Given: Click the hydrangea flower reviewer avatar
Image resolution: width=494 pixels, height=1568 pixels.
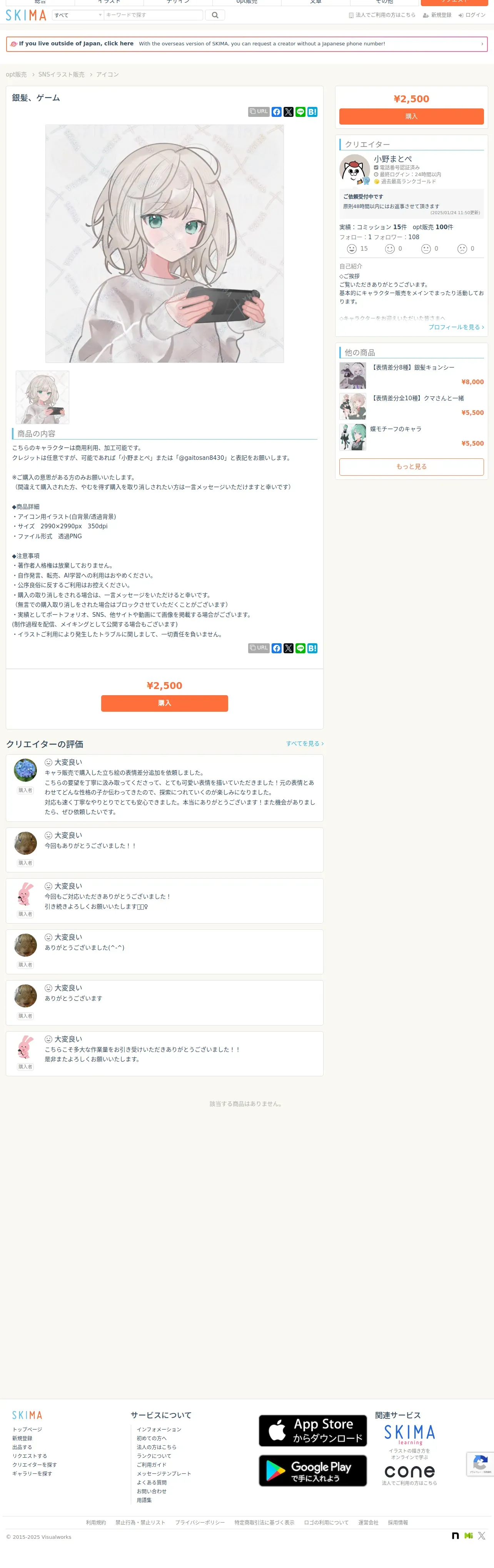Looking at the screenshot, I should [25, 770].
